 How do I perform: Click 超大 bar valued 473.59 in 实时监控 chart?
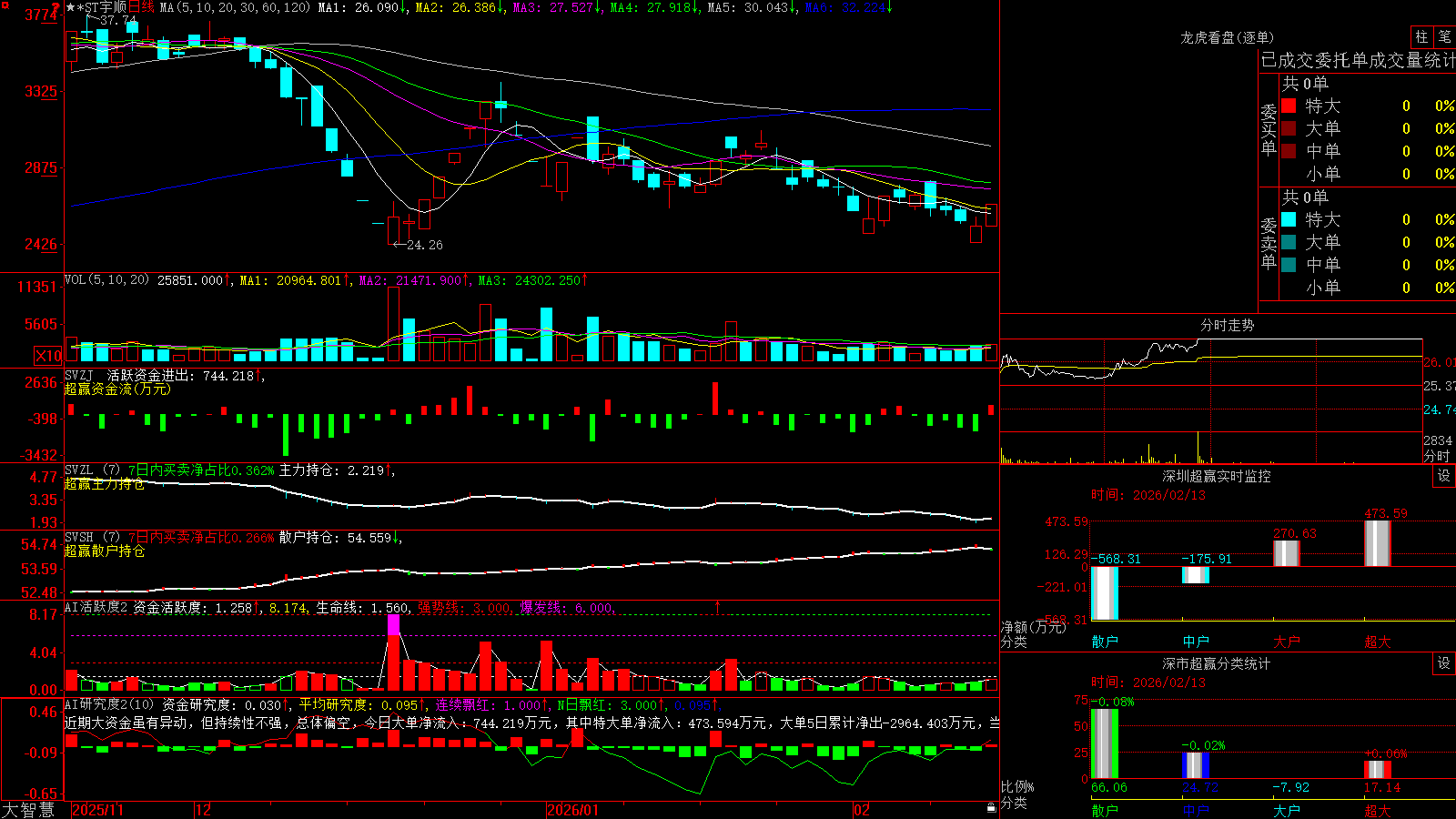tap(1378, 543)
